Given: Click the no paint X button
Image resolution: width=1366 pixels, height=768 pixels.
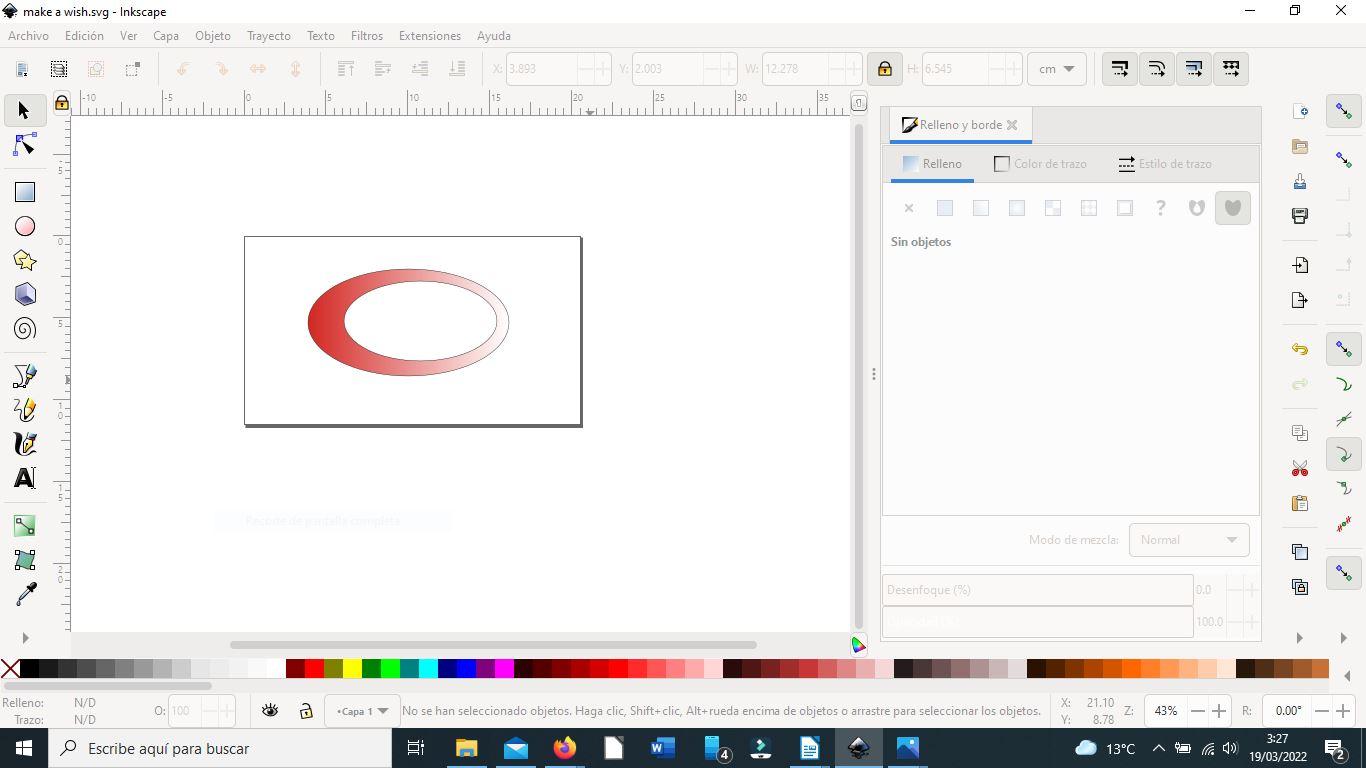Looking at the screenshot, I should tap(909, 208).
